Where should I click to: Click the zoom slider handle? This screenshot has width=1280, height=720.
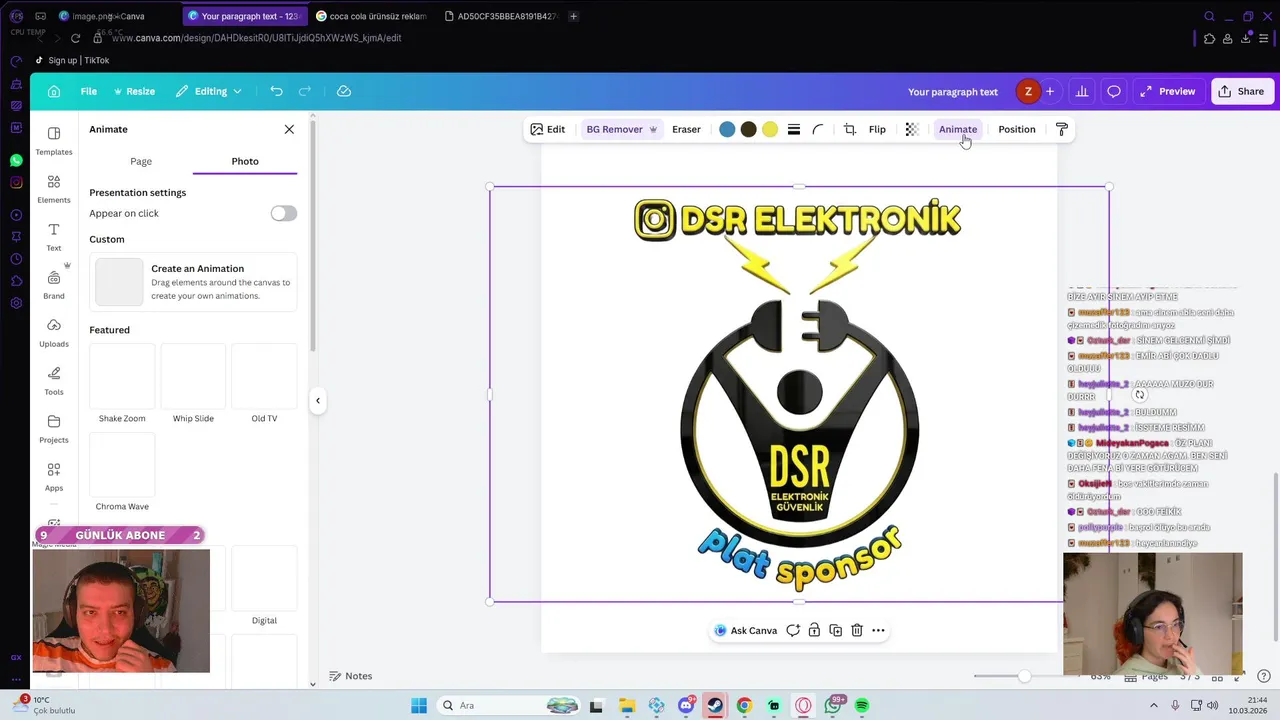[1024, 676]
